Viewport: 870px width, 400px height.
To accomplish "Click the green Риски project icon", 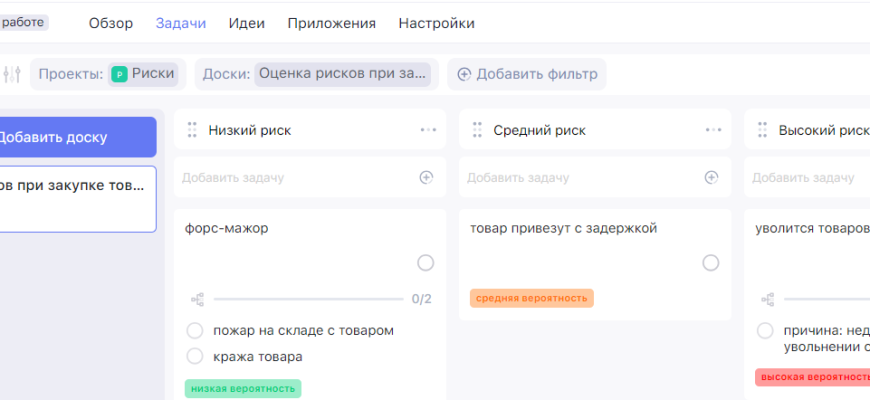I will [119, 74].
